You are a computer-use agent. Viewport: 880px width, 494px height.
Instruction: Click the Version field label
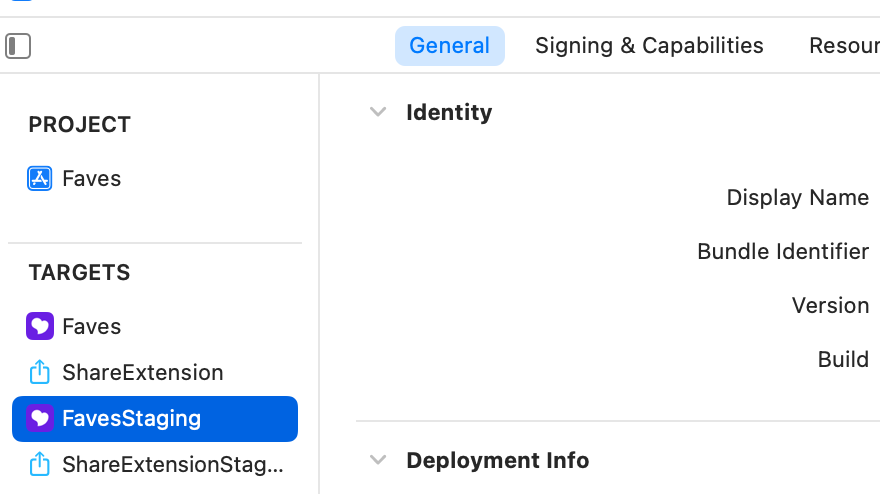830,306
